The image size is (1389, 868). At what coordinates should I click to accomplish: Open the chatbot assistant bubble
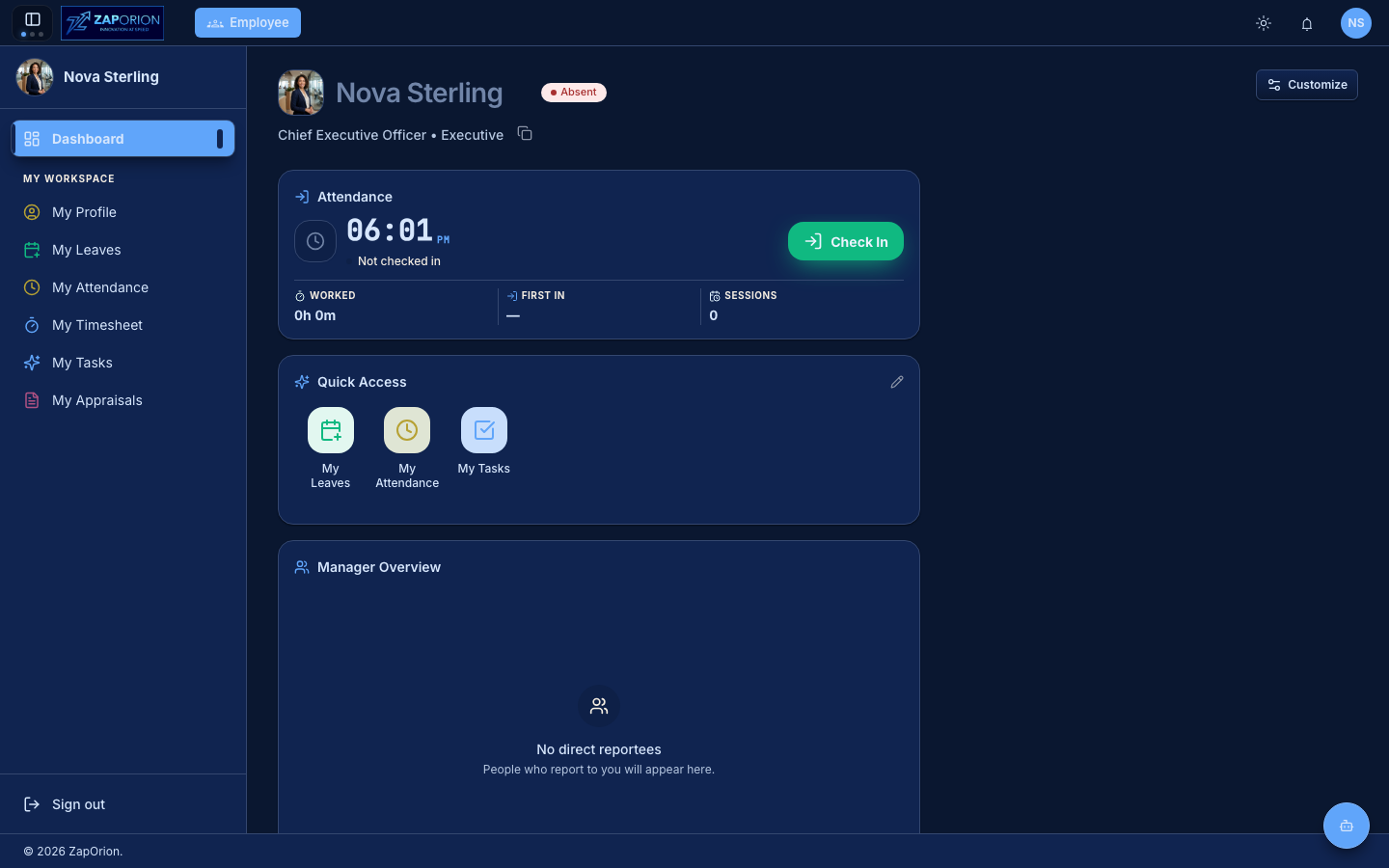point(1347,826)
